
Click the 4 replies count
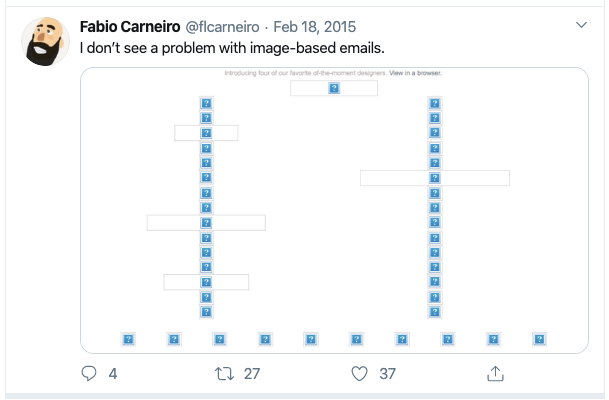(113, 374)
